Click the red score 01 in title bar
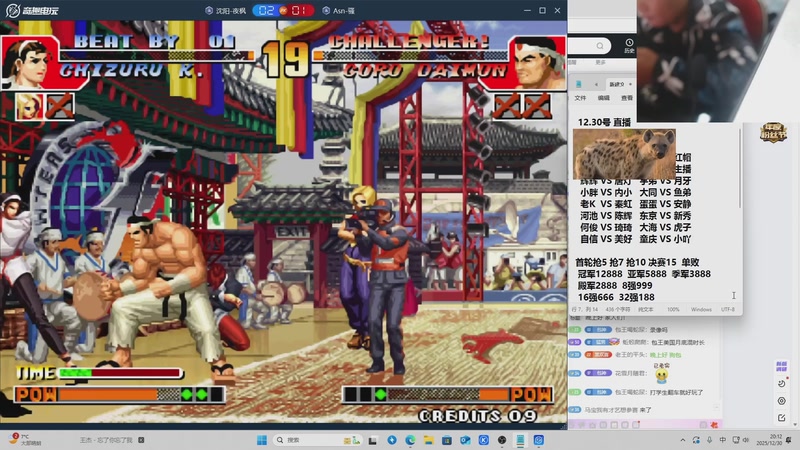Image resolution: width=800 pixels, height=450 pixels. 299,10
